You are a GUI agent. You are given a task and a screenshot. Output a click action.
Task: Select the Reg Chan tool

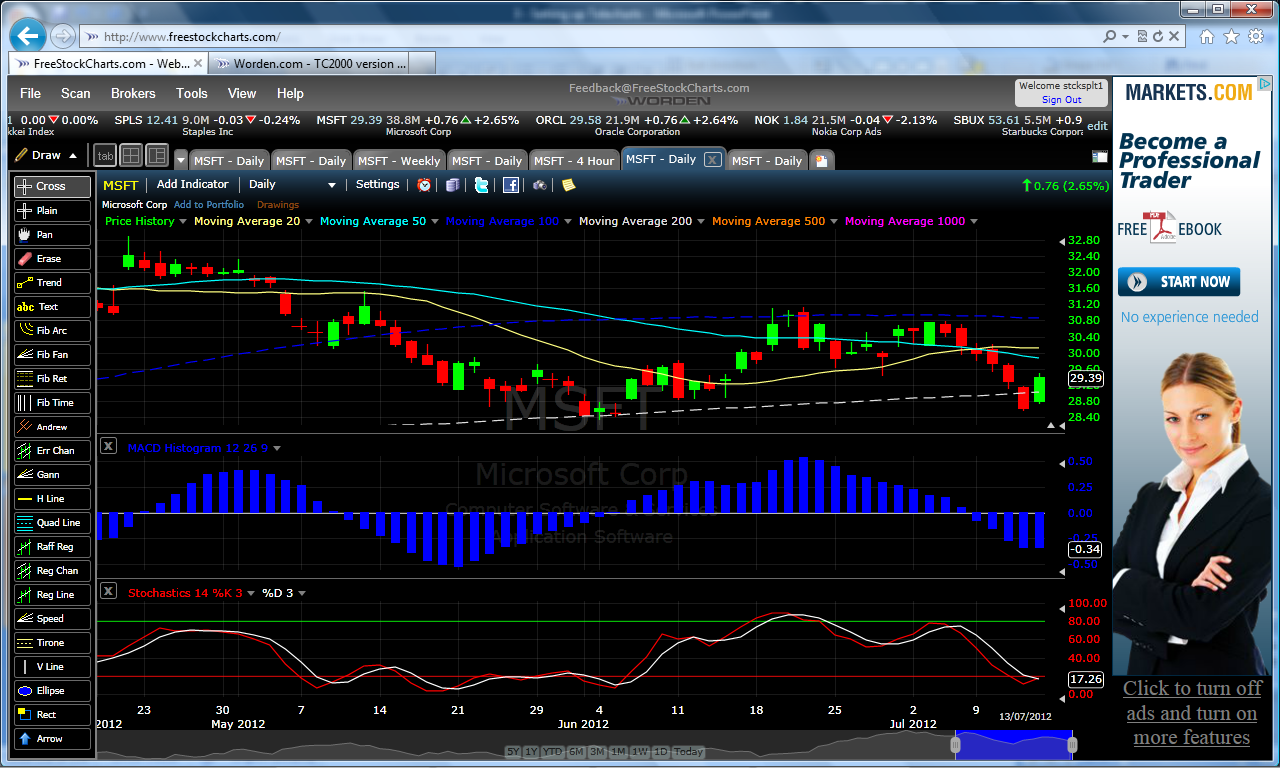[x=52, y=570]
